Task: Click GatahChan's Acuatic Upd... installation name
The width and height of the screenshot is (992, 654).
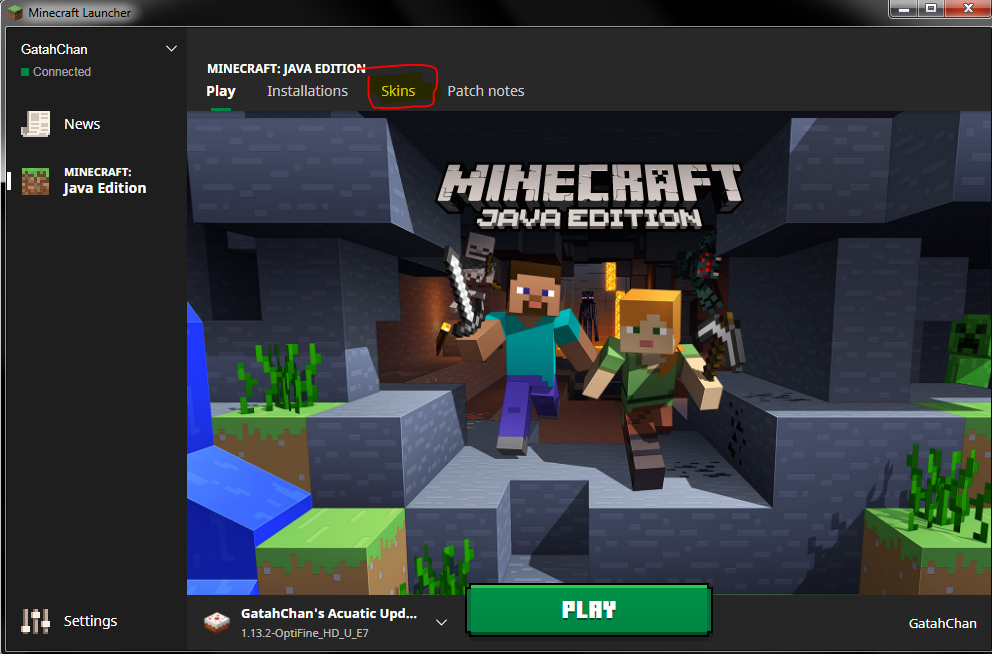Action: click(329, 614)
